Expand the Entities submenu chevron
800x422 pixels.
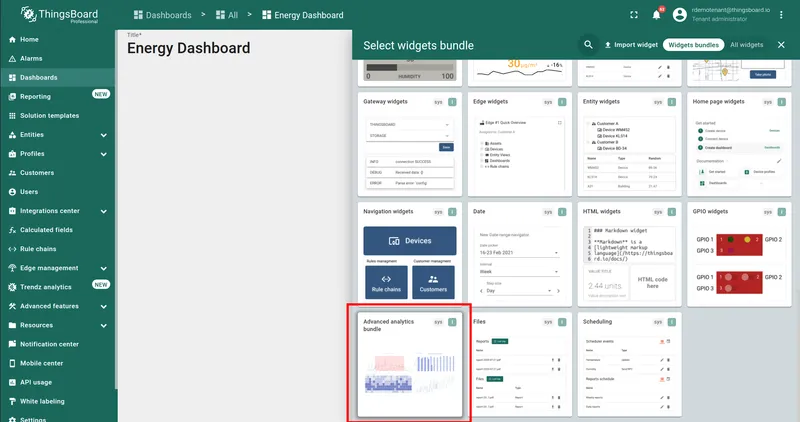pos(104,135)
